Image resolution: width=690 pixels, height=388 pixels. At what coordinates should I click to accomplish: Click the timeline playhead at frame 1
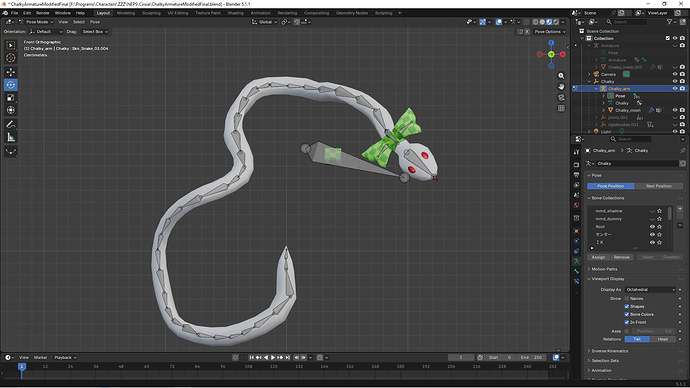(x=22, y=366)
